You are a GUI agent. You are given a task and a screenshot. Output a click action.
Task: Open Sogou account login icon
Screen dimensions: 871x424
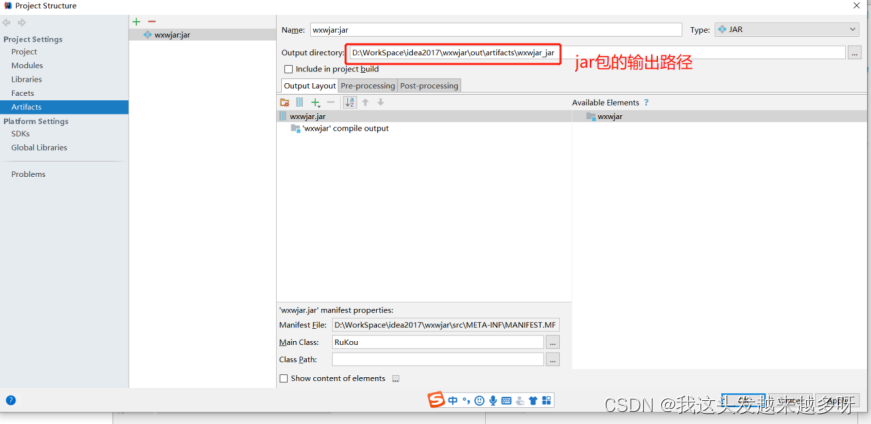(520, 400)
